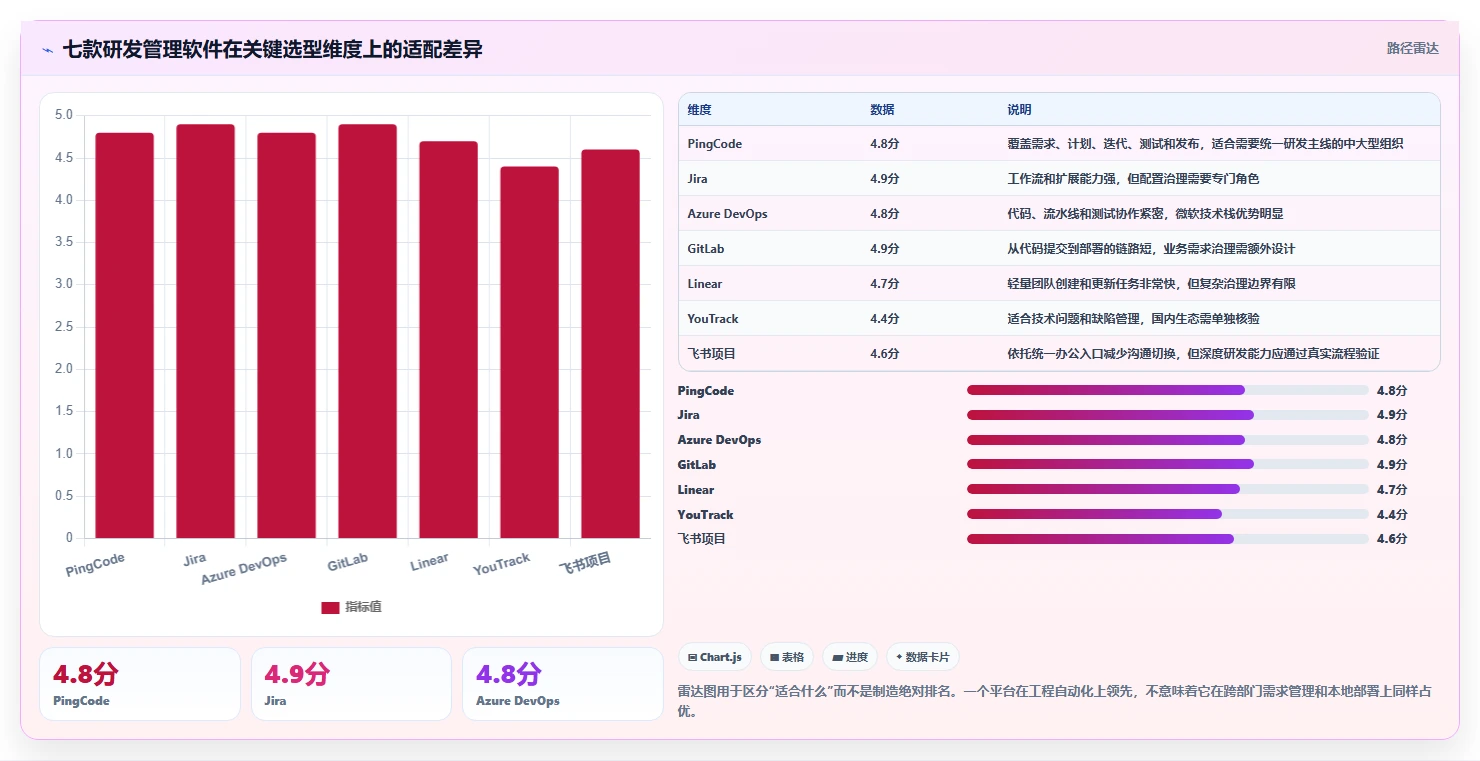Open the Azure DevOps 4.8分 score card
The image size is (1480, 761).
click(563, 684)
